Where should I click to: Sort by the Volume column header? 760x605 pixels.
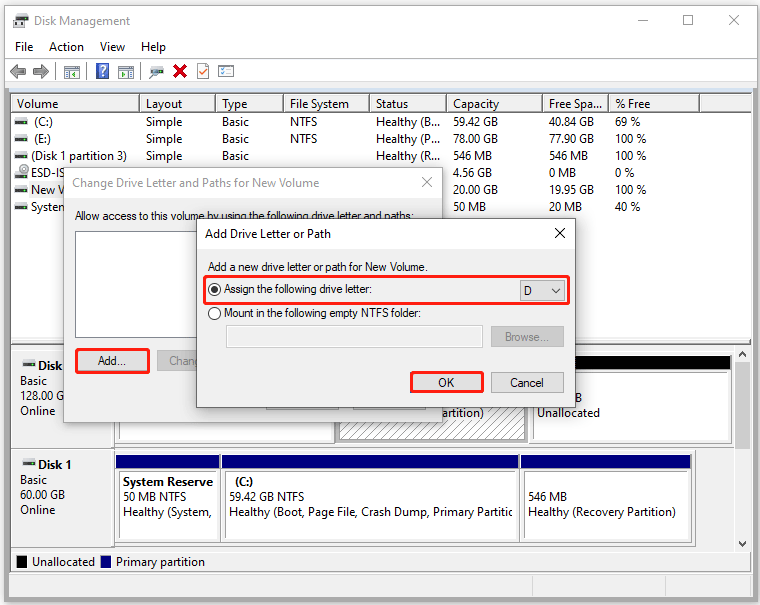coord(76,104)
